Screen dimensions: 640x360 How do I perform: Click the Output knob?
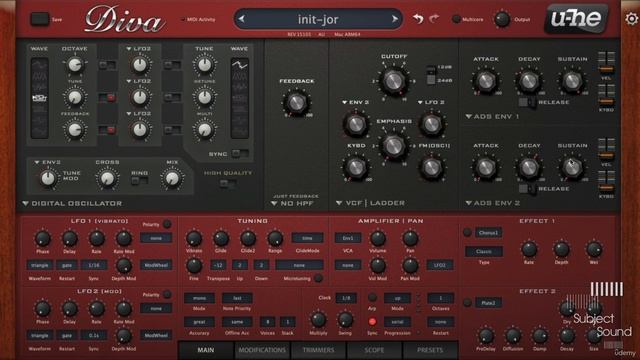pyautogui.click(x=502, y=19)
